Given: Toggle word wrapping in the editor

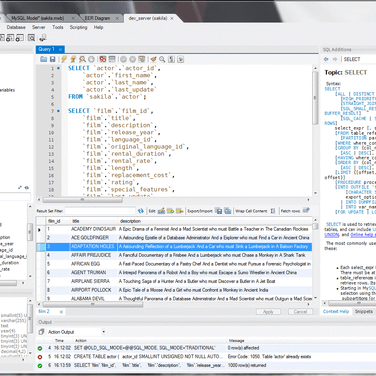Looking at the screenshot, I should coord(180,59).
